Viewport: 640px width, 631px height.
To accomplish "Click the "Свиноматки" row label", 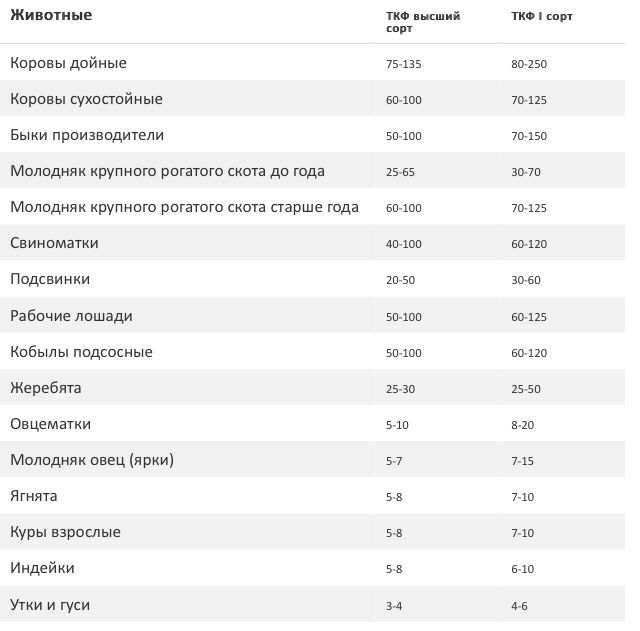I will [54, 243].
